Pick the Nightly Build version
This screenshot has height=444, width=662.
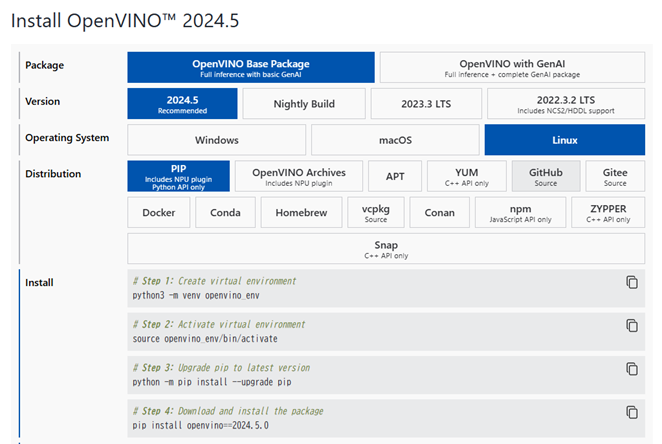point(304,104)
